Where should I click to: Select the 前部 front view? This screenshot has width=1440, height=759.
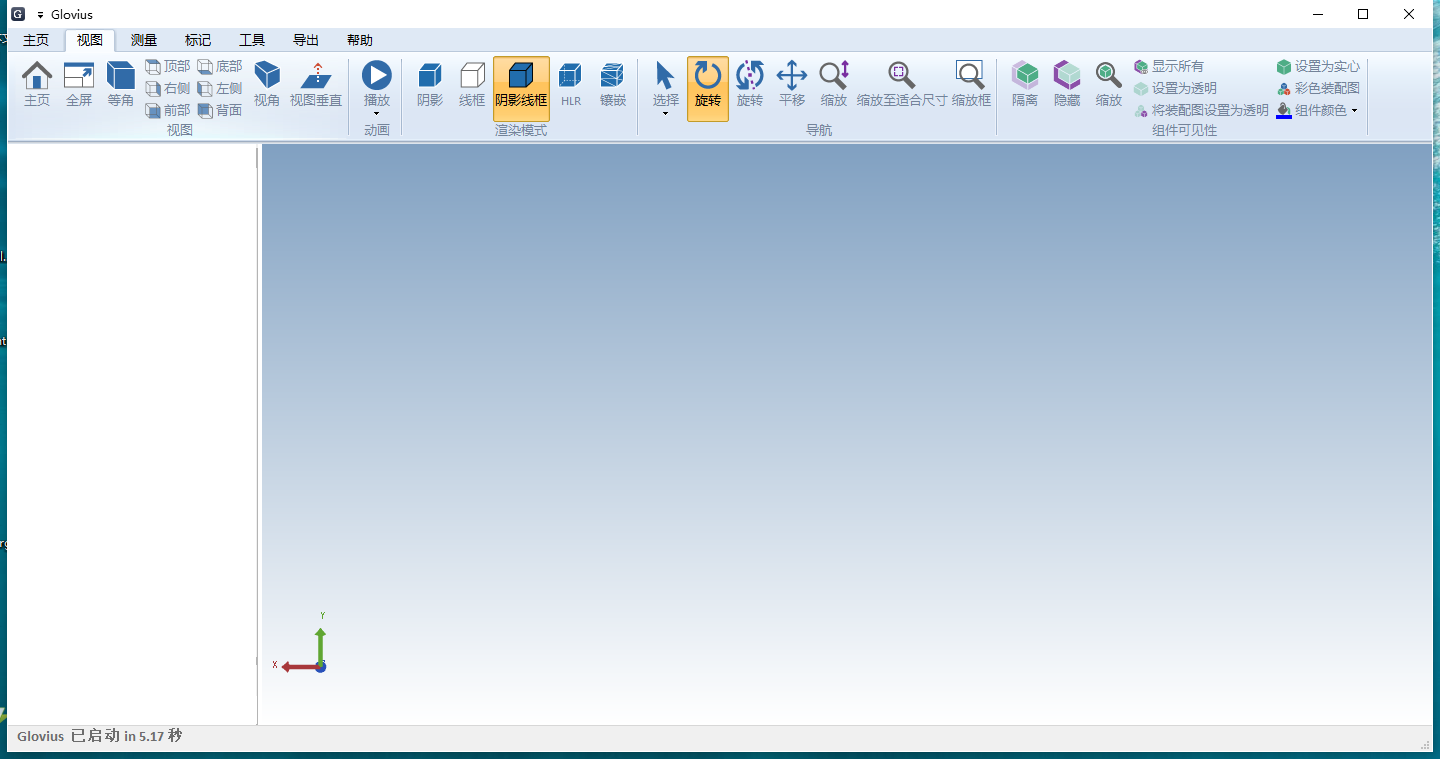click(x=167, y=110)
